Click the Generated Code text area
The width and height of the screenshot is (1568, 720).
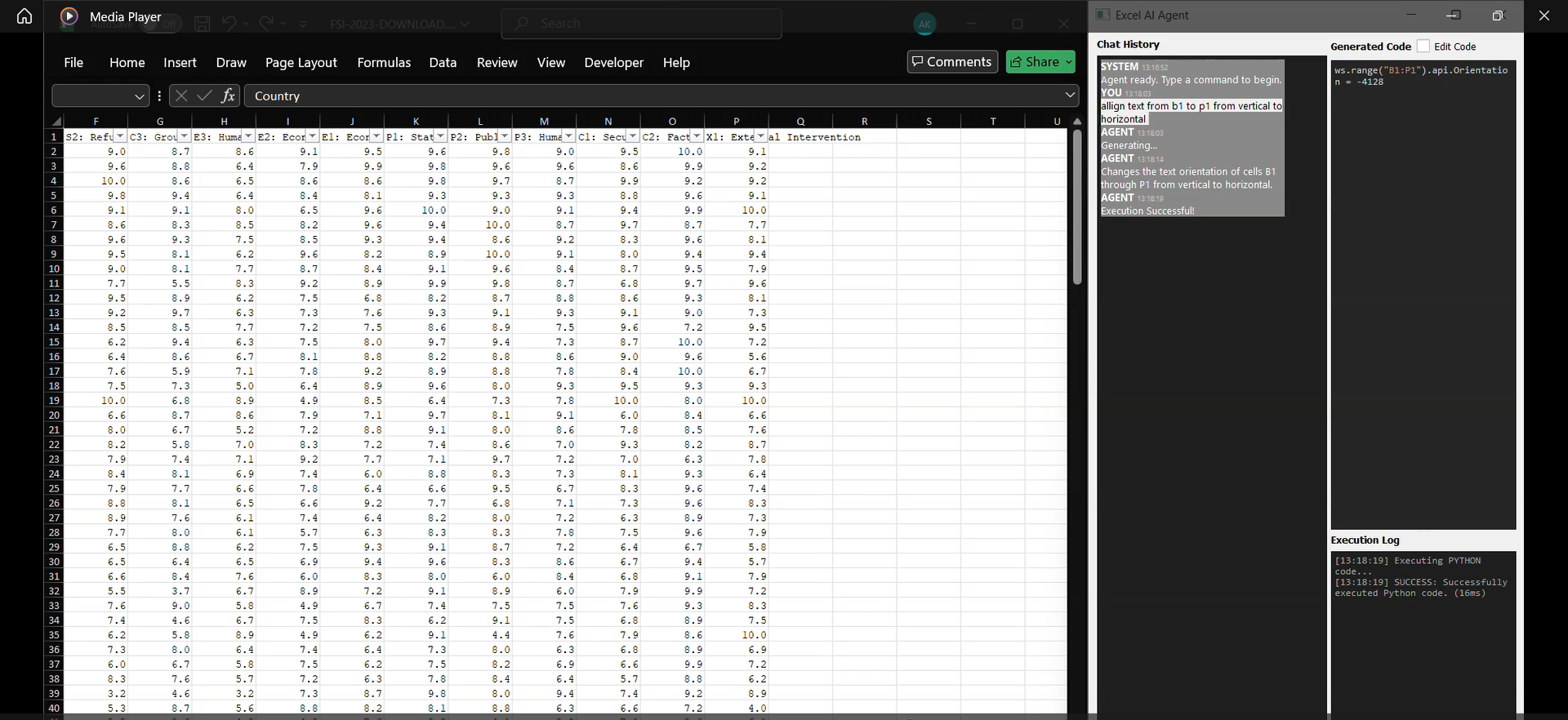pos(1423,295)
